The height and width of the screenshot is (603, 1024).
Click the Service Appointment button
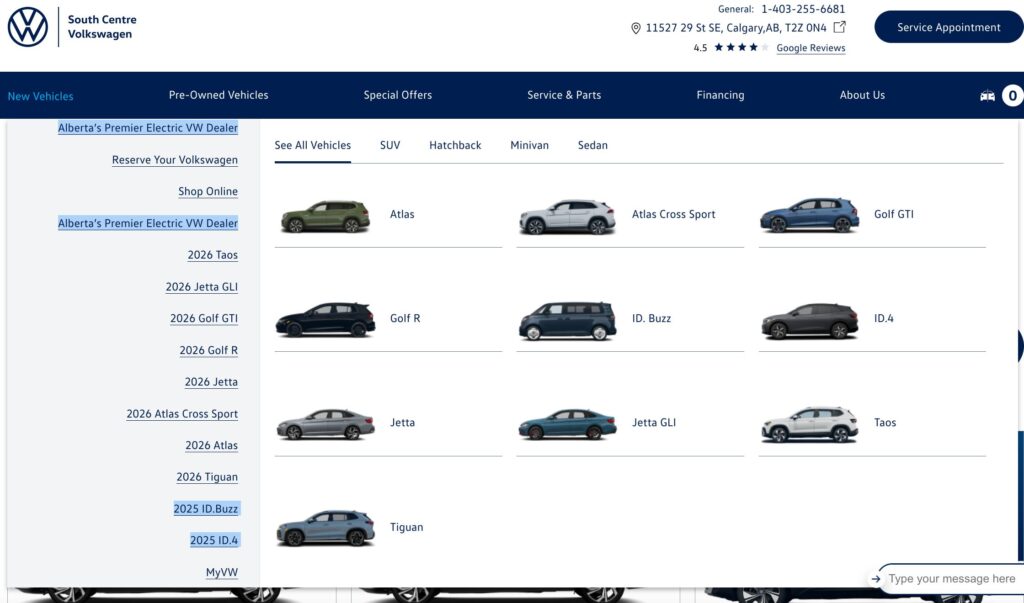coord(948,27)
